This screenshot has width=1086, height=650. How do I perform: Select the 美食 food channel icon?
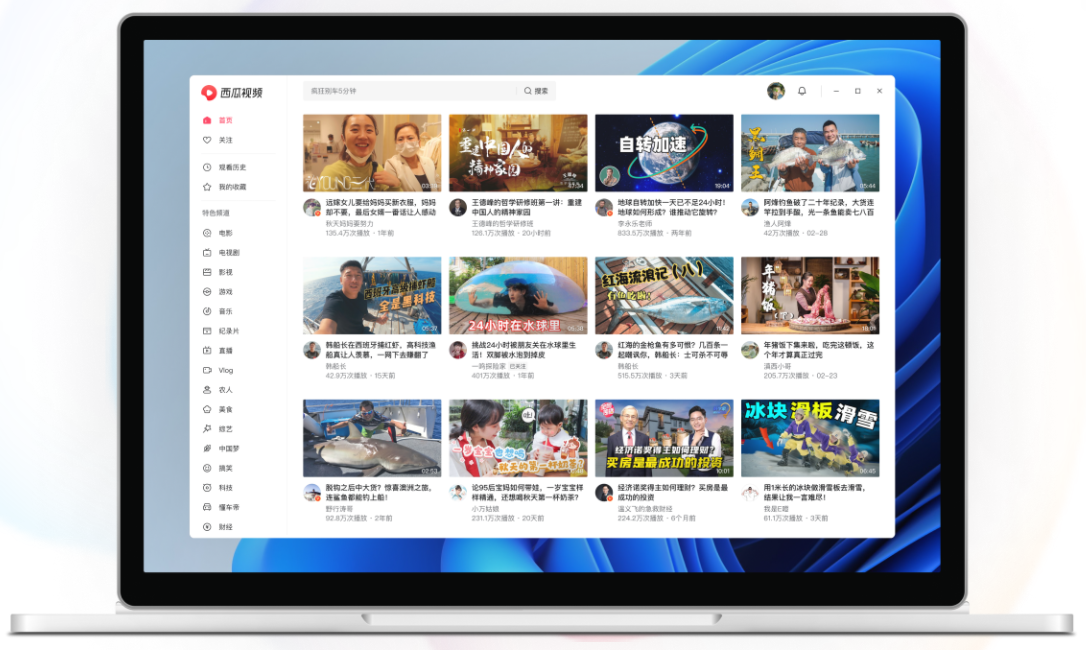tap(206, 410)
